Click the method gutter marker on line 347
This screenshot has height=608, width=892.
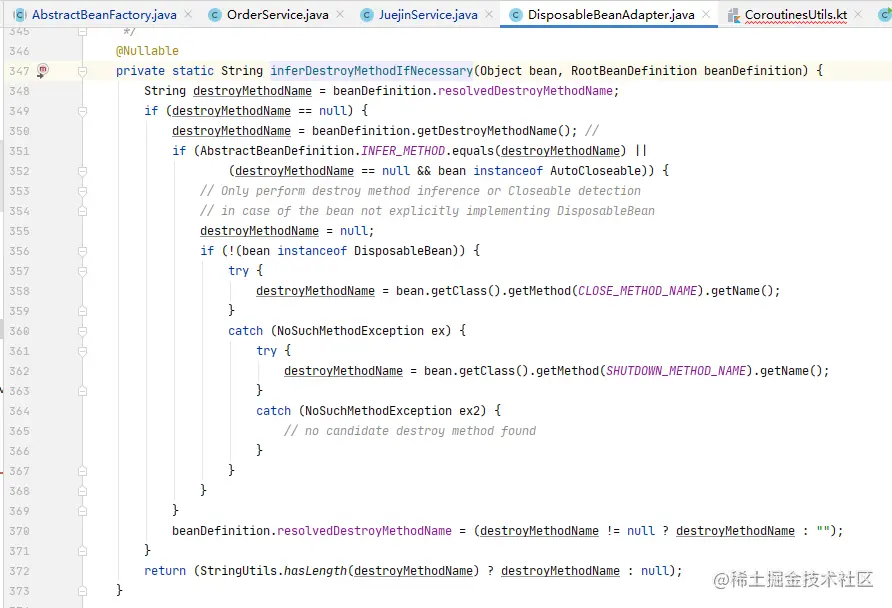click(x=43, y=71)
